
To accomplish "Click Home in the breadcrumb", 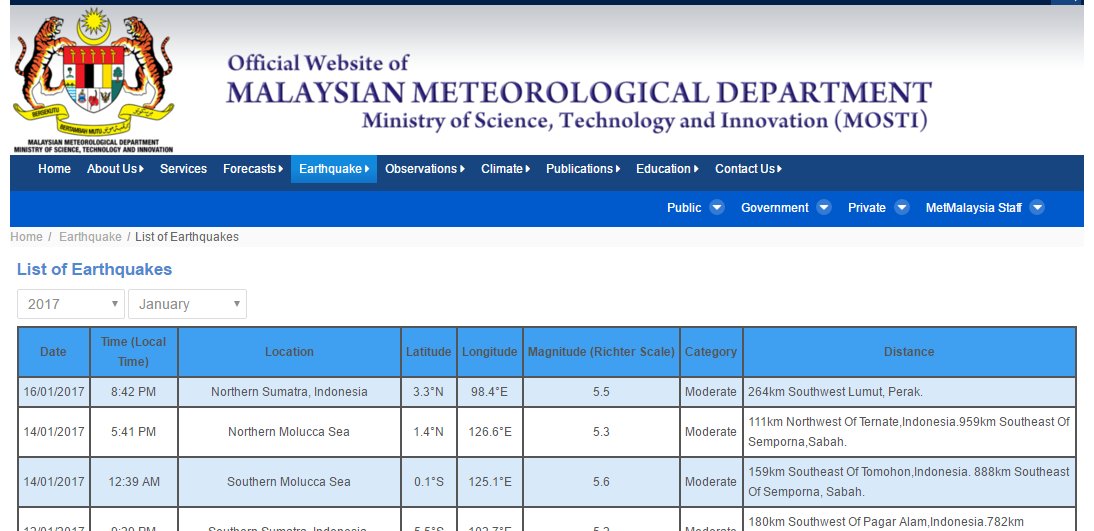I will [x=27, y=237].
